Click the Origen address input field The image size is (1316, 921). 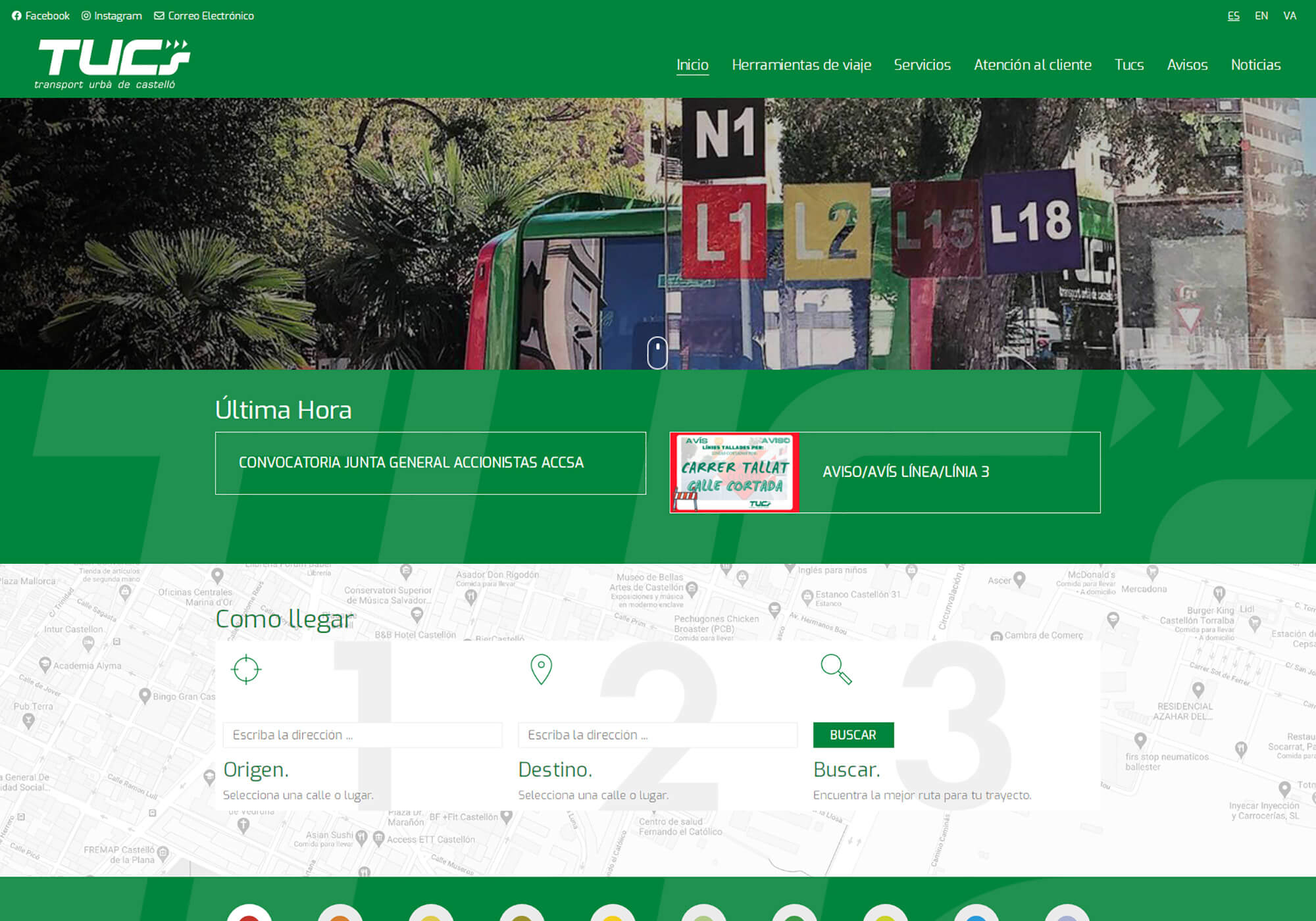point(363,735)
